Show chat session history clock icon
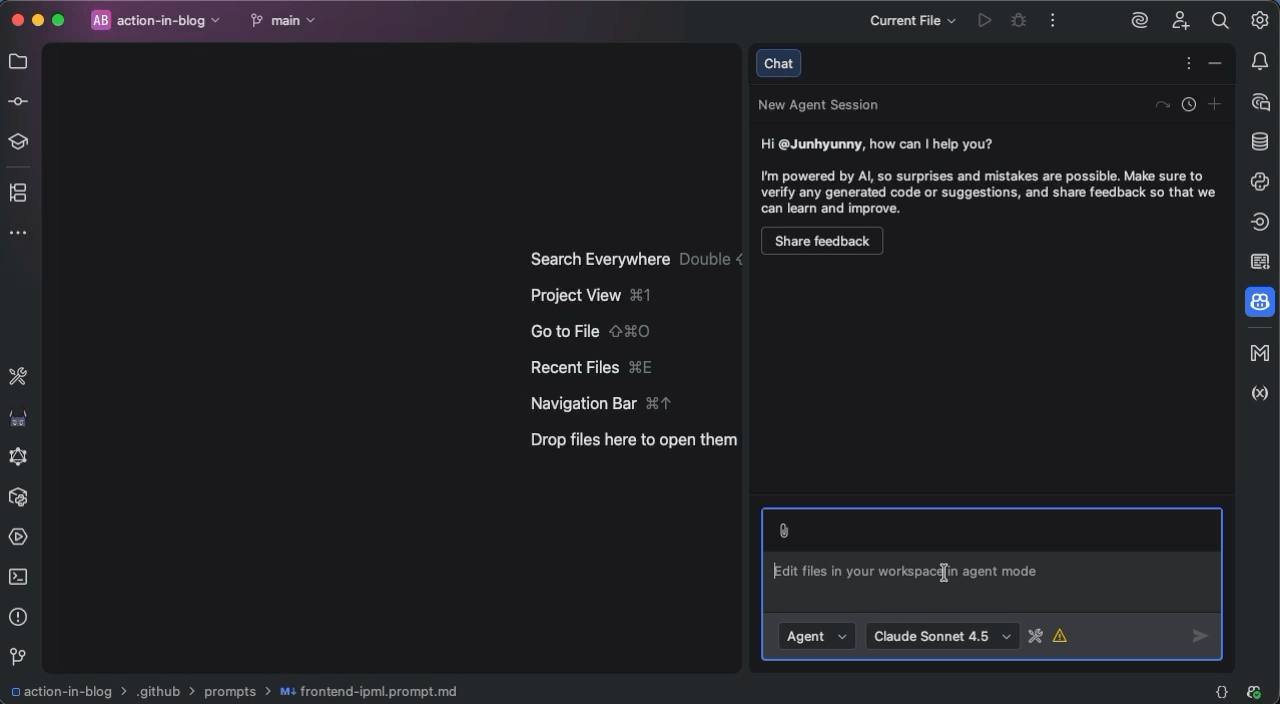Viewport: 1280px width, 704px height. 1188,105
